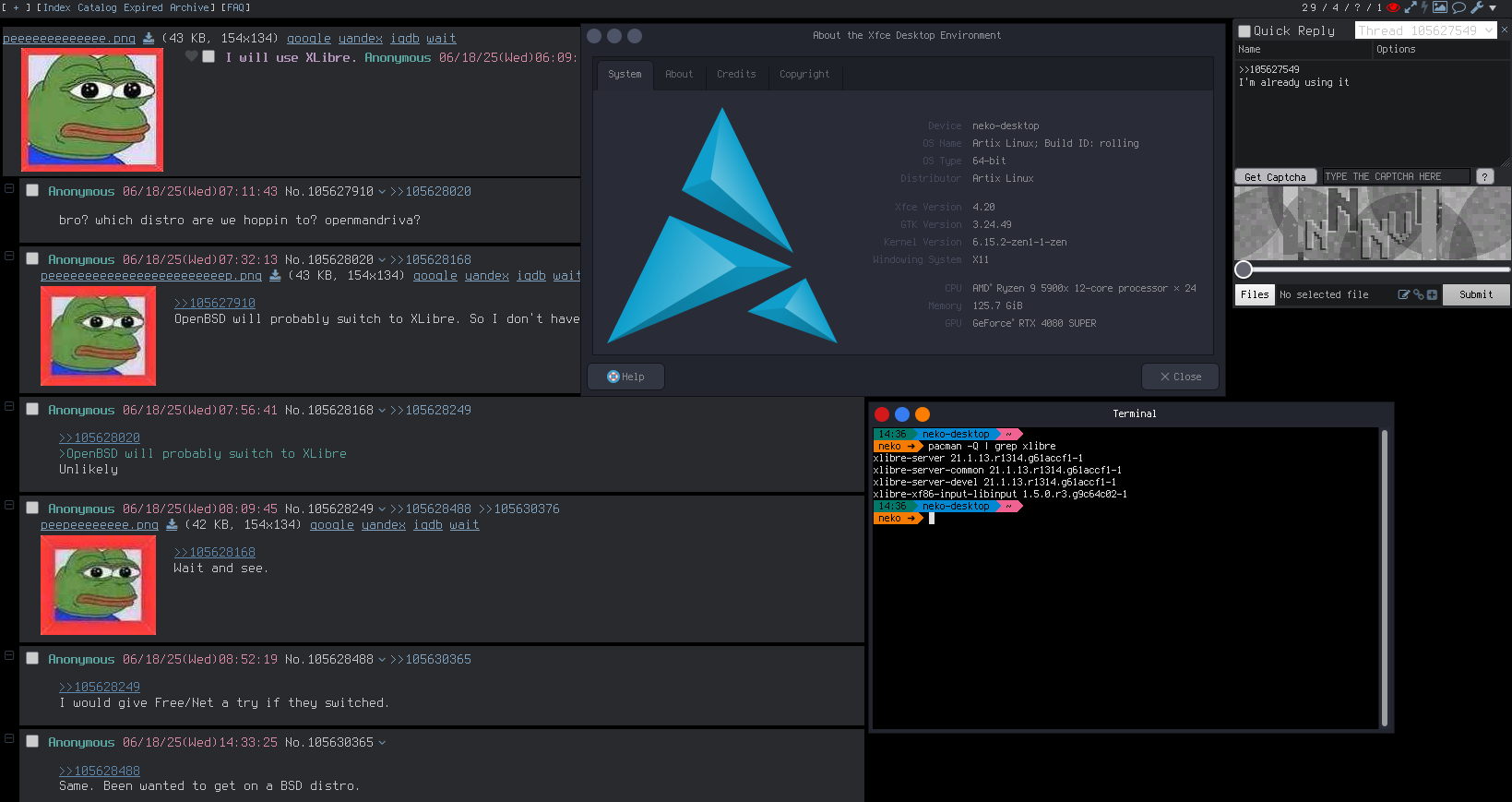Open the gallery picture icon in header

point(1440,7)
